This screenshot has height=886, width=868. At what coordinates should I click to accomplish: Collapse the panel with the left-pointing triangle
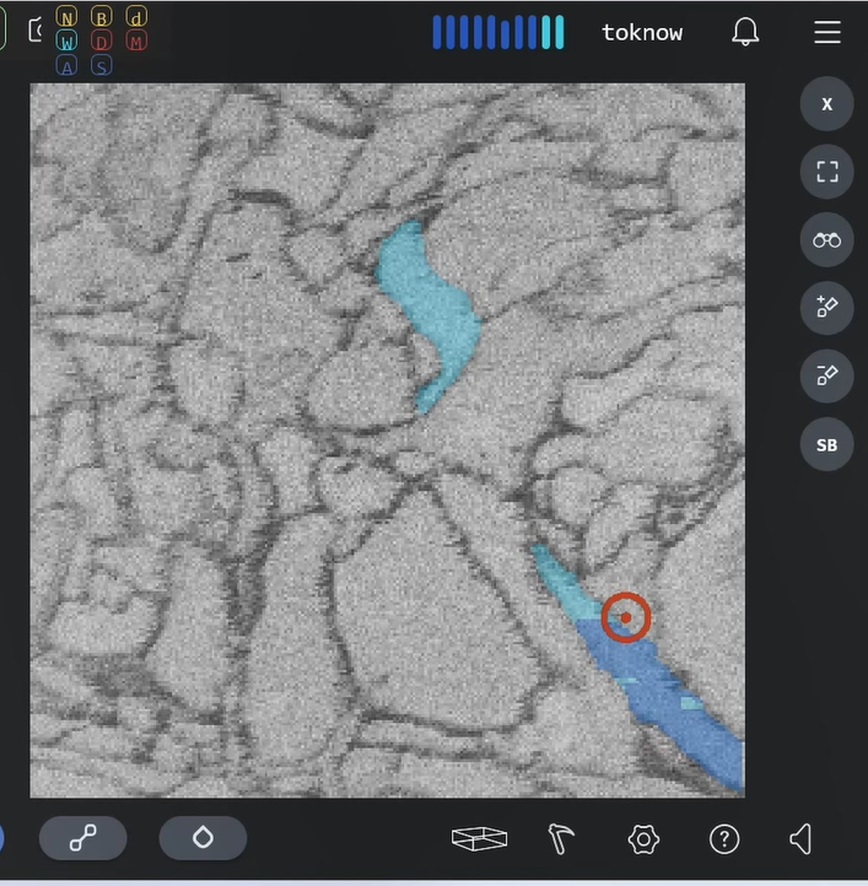point(801,838)
